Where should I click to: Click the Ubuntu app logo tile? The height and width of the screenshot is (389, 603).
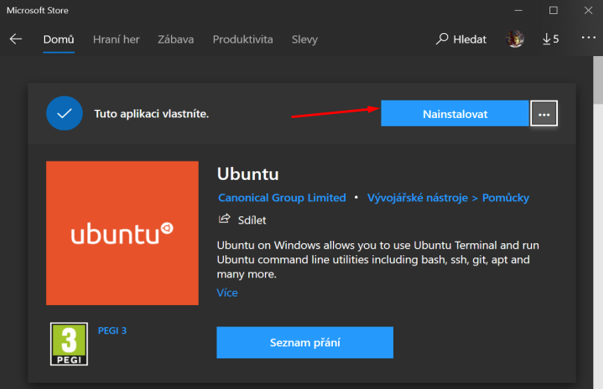coord(122,233)
